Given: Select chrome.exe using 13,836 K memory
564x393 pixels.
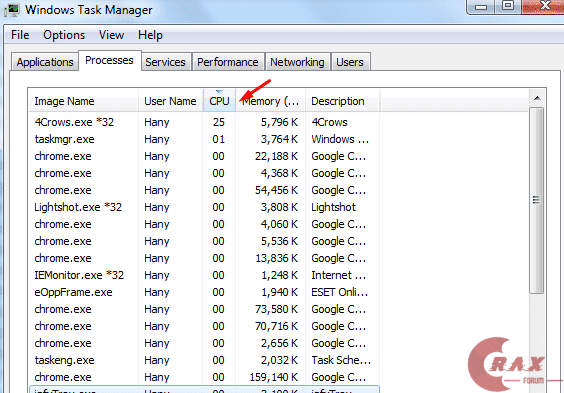Looking at the screenshot, I should click(204, 258).
